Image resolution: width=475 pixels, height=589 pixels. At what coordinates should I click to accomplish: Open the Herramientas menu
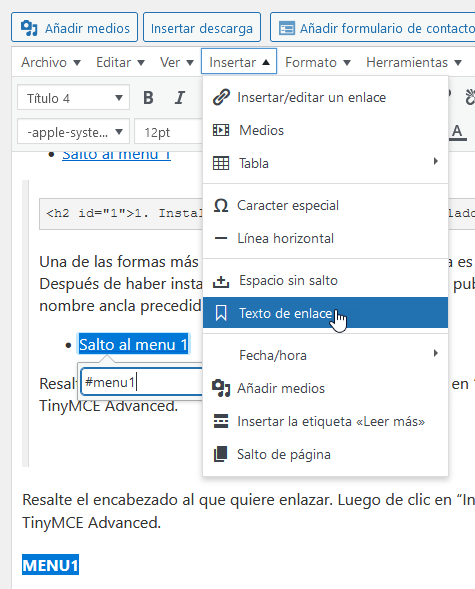[x=414, y=62]
